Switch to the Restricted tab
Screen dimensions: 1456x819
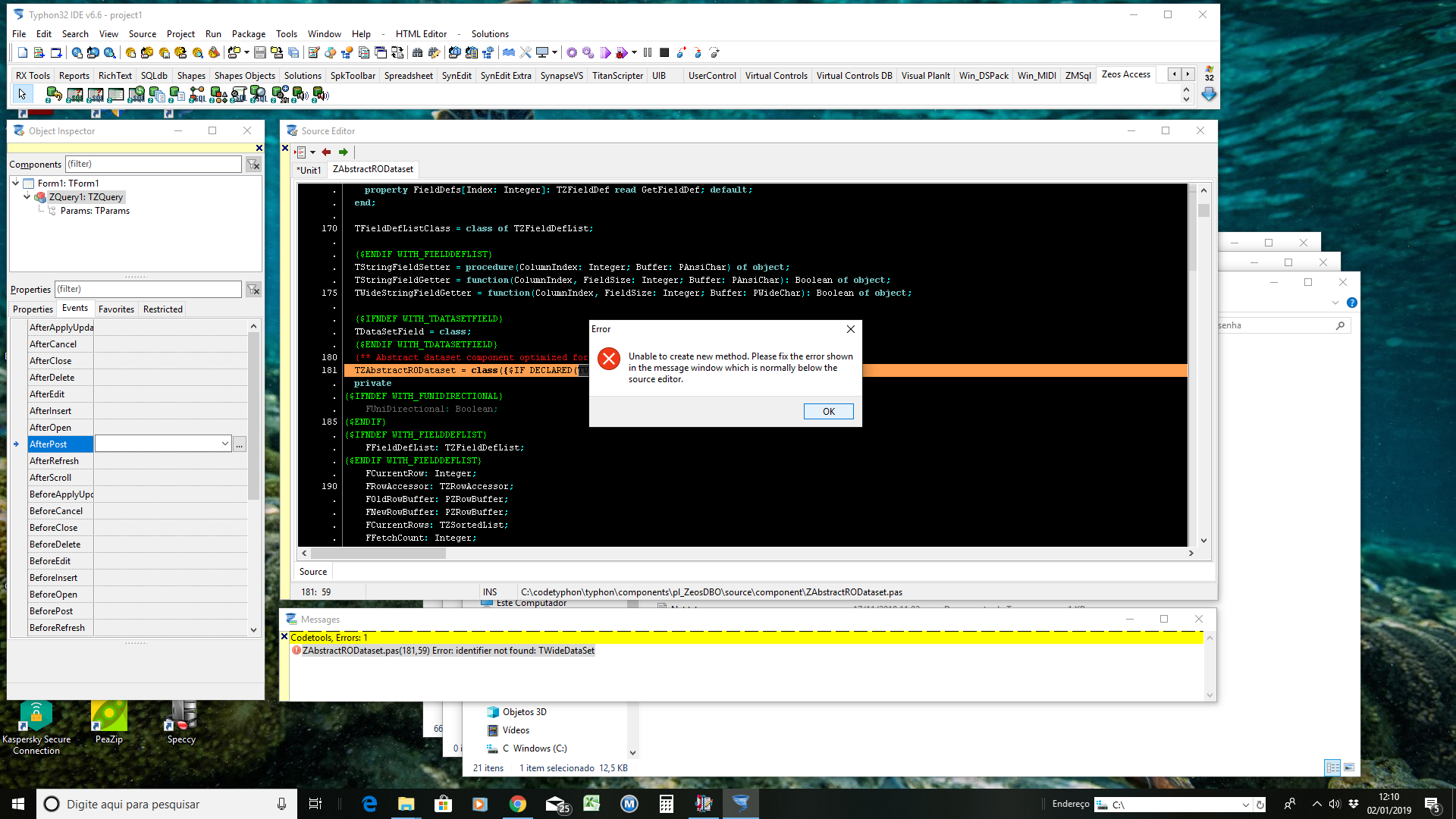pos(163,309)
